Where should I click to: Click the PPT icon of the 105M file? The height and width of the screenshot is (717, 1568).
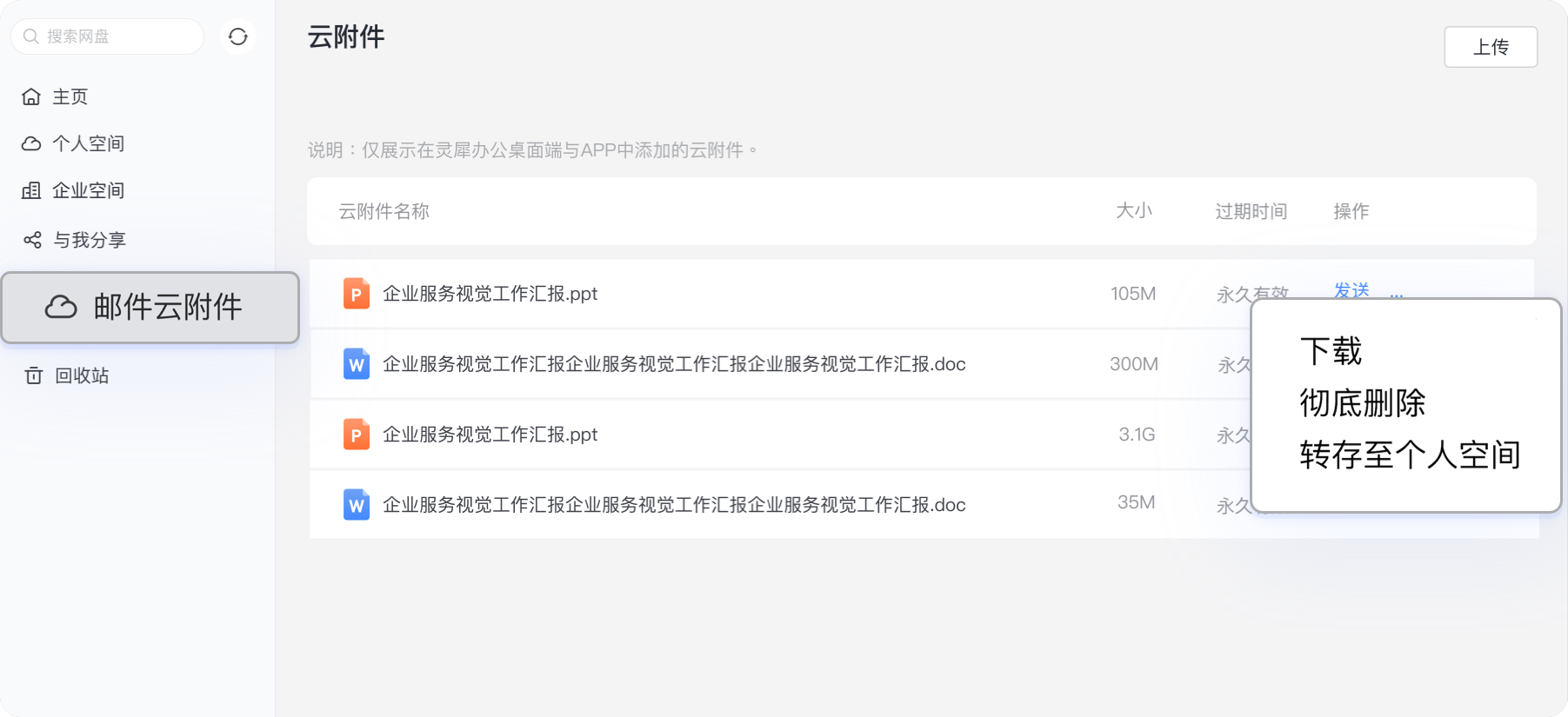tap(356, 294)
